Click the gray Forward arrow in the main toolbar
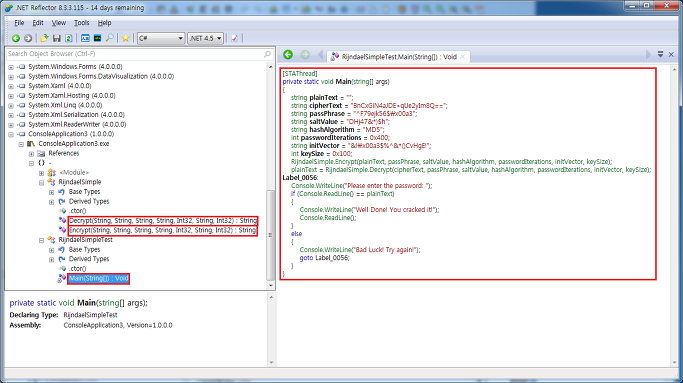 point(28,38)
